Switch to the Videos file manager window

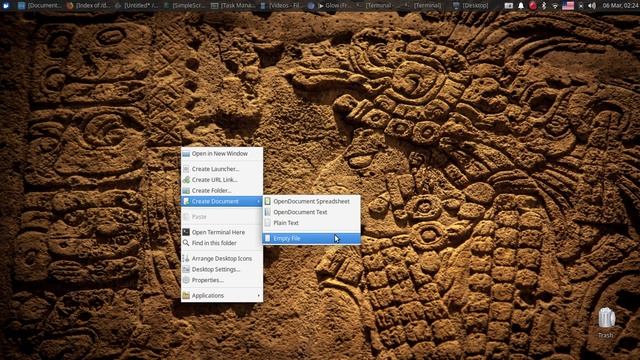click(282, 6)
